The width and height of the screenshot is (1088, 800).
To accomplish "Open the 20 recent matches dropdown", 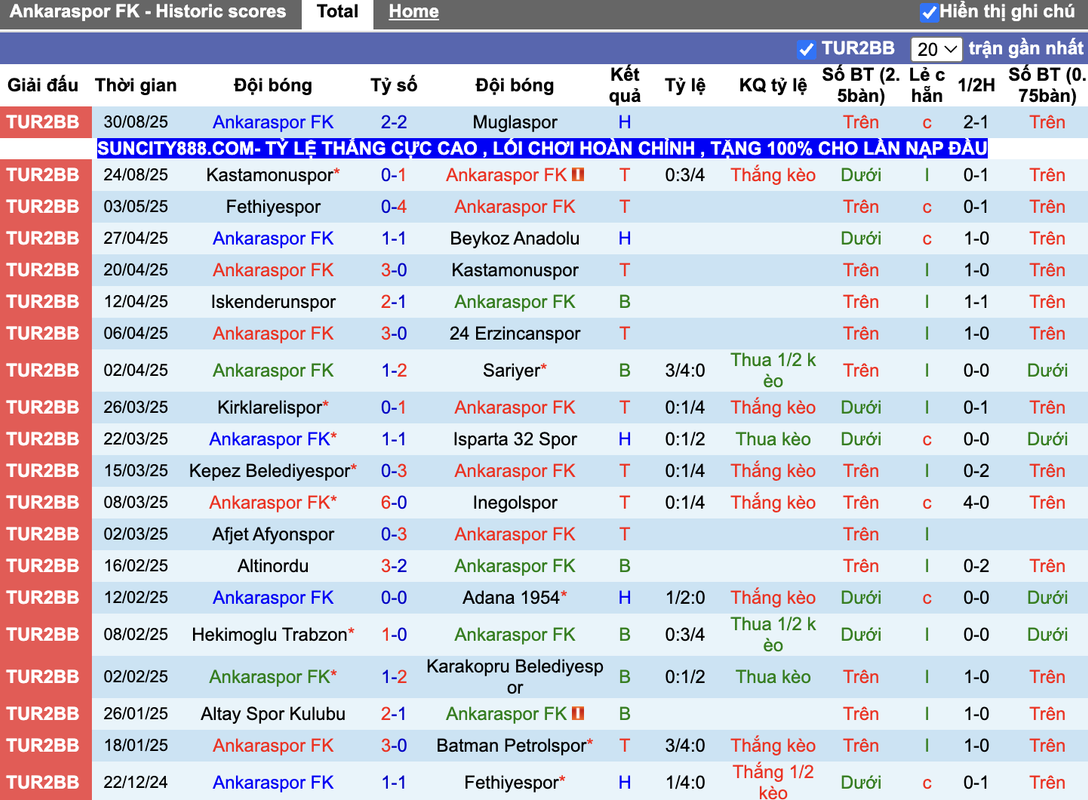I will (936, 49).
